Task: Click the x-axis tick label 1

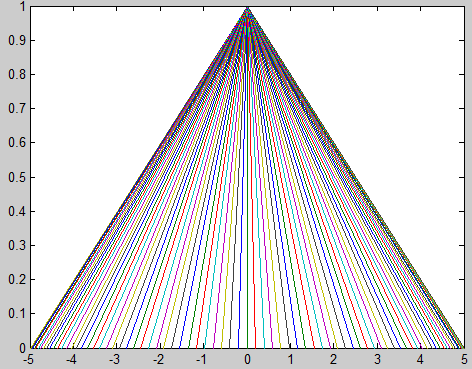Action: (291, 360)
